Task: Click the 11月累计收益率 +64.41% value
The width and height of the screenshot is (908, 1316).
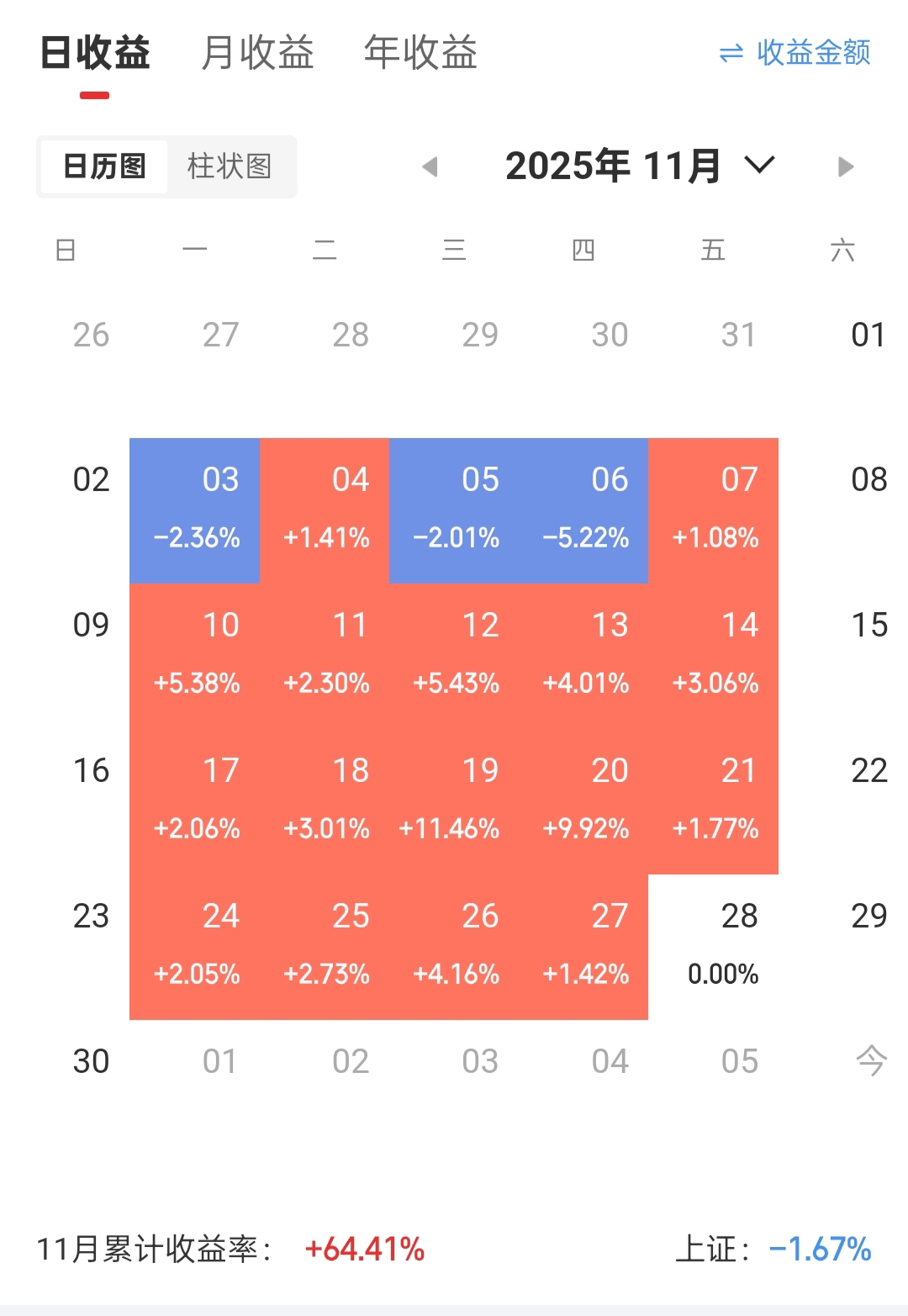Action: tap(365, 1250)
